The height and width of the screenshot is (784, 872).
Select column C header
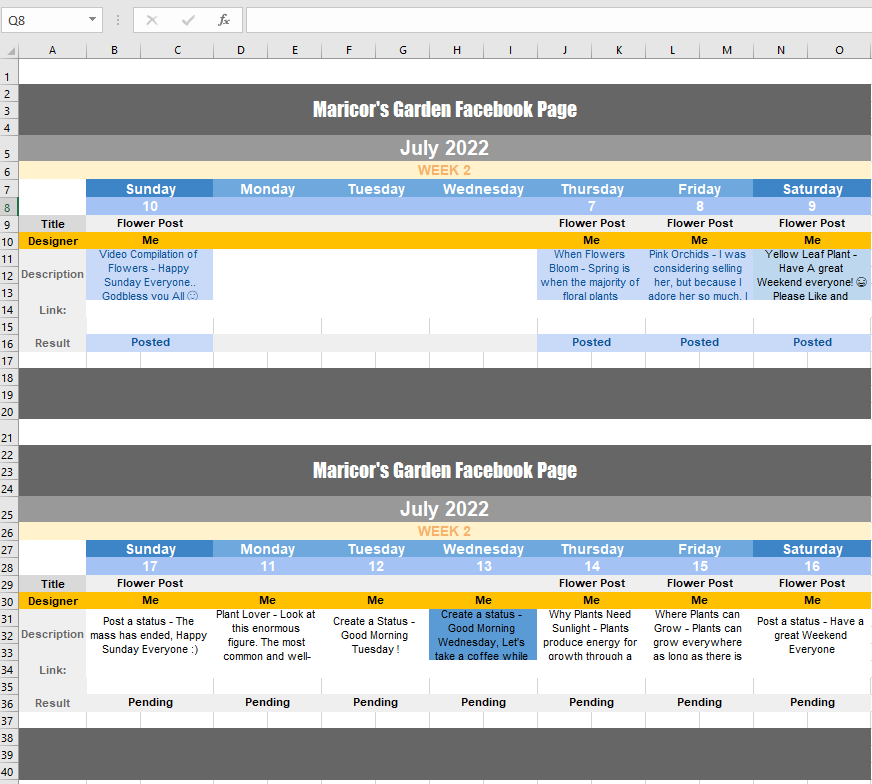pos(177,51)
